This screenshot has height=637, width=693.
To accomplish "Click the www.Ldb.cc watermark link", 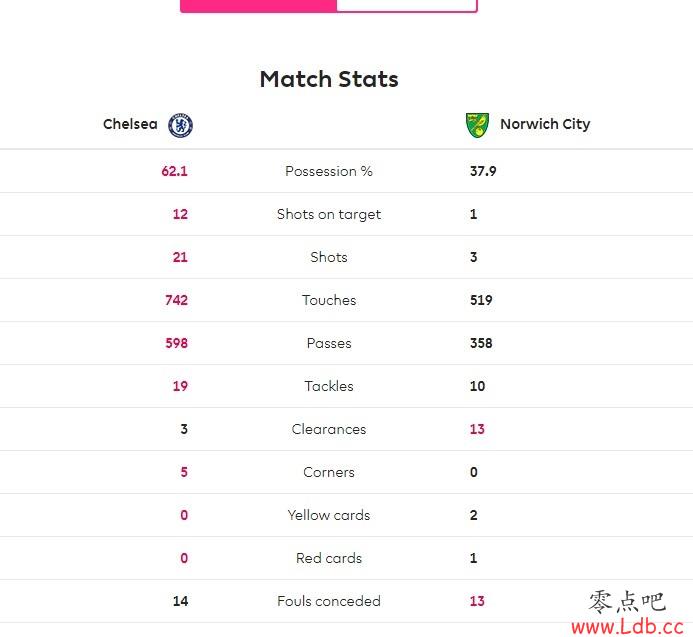I will 628,626.
